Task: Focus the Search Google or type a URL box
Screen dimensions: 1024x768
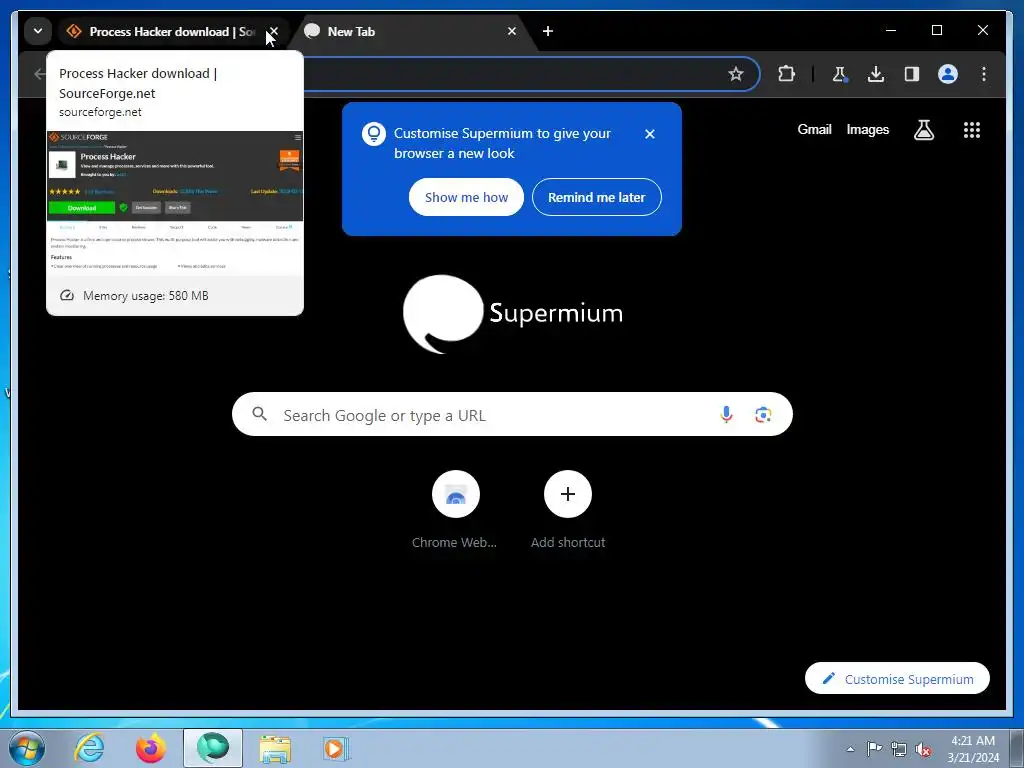Action: [x=512, y=415]
